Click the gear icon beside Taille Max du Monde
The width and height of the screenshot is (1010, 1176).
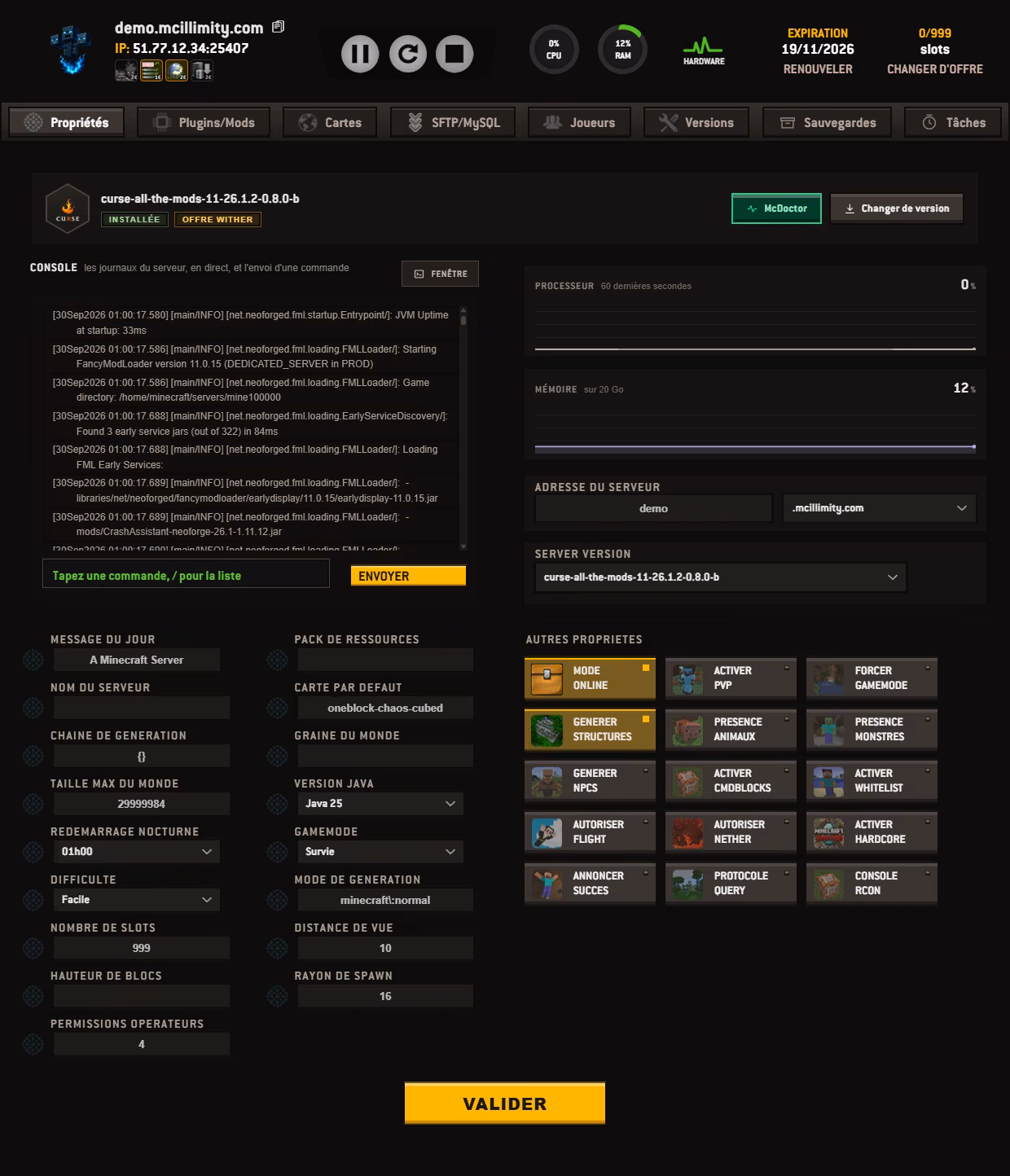[x=33, y=804]
